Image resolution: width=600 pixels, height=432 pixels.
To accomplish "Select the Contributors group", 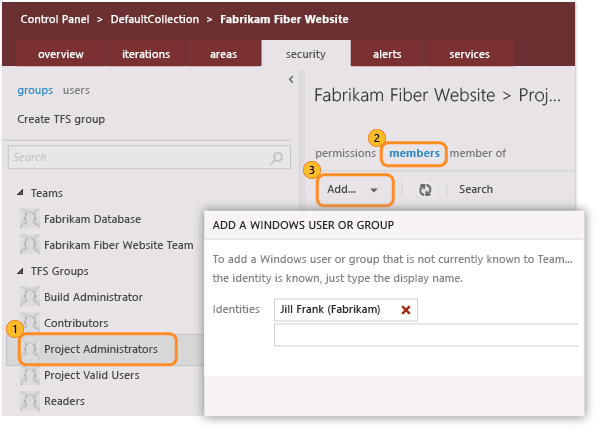I will coord(76,323).
